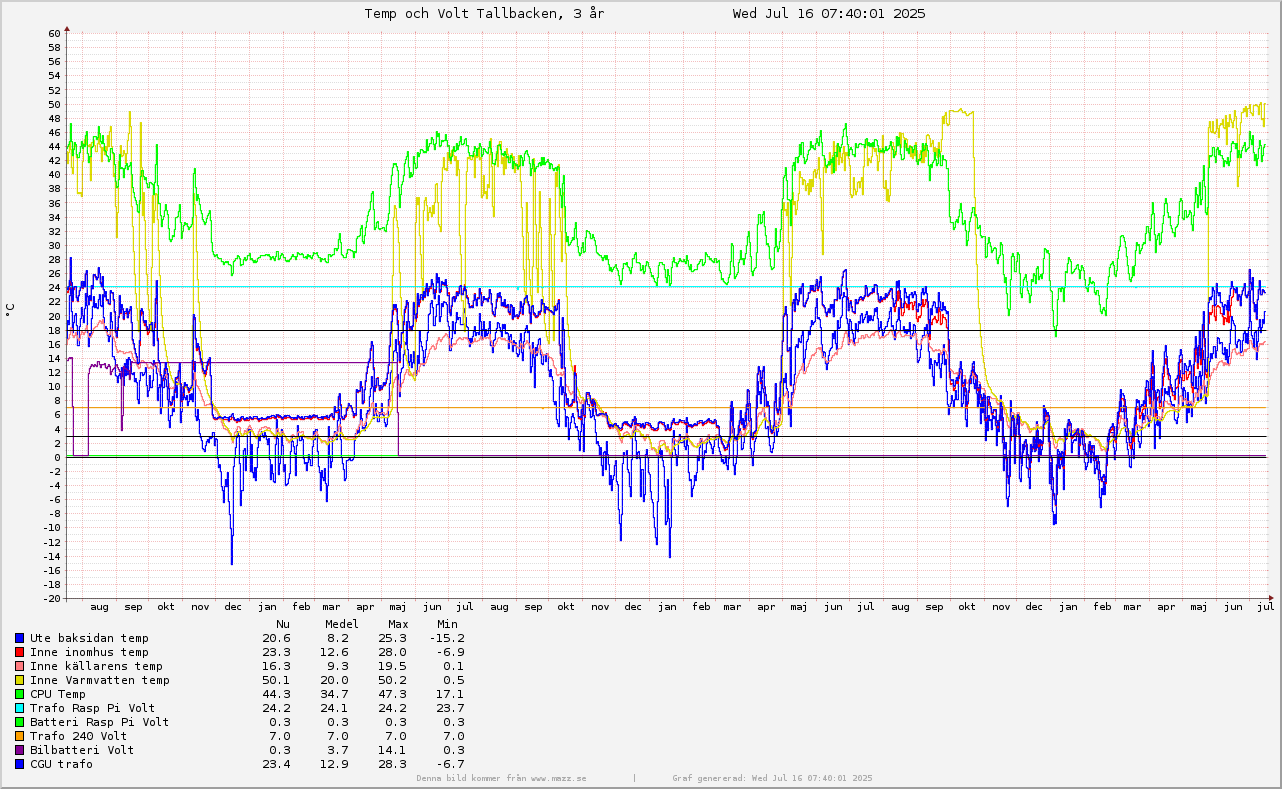The image size is (1282, 789).
Task: Click the CPU Temp min value 17.1
Action: coord(451,694)
